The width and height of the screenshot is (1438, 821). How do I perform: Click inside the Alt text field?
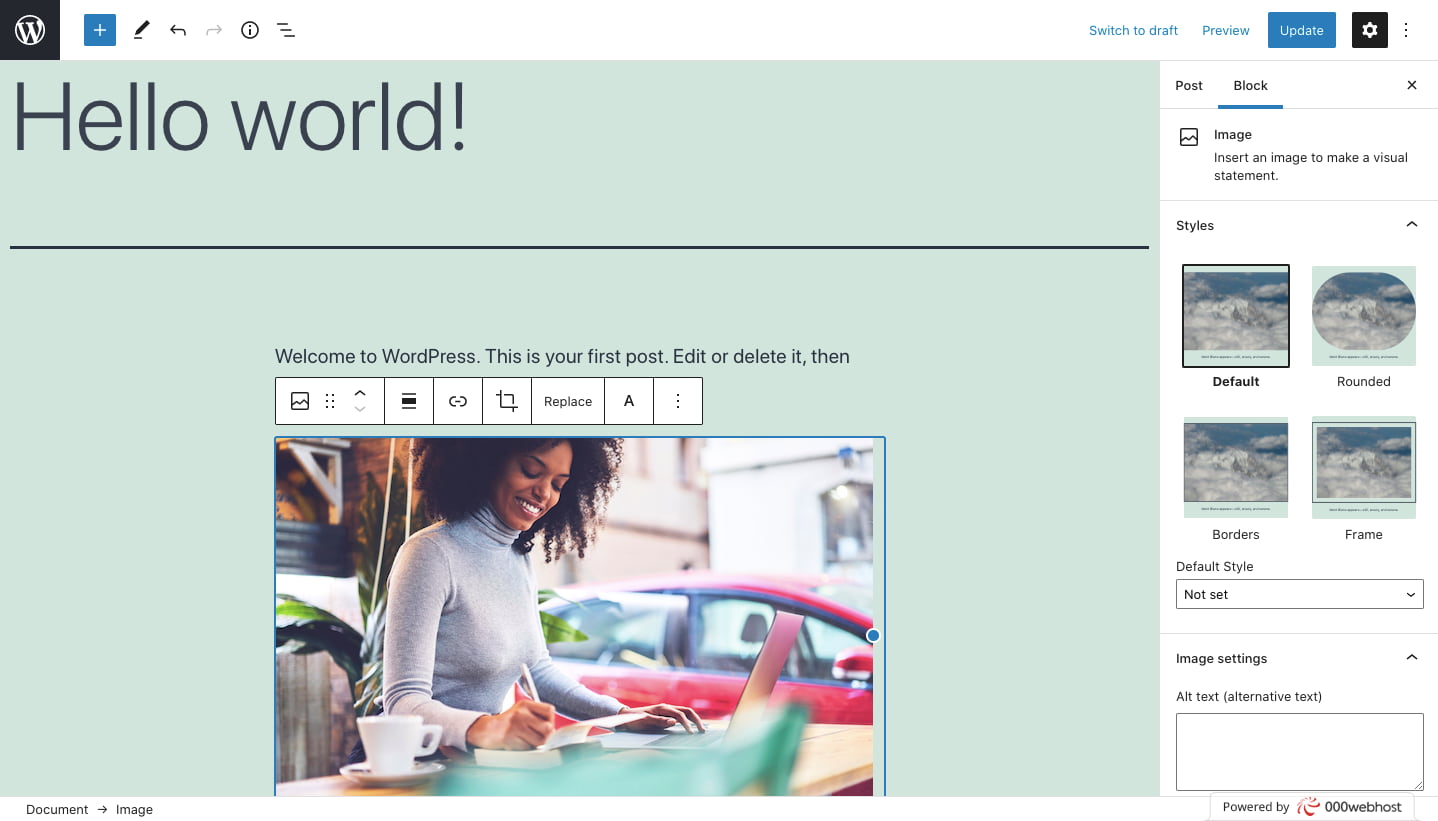1299,750
